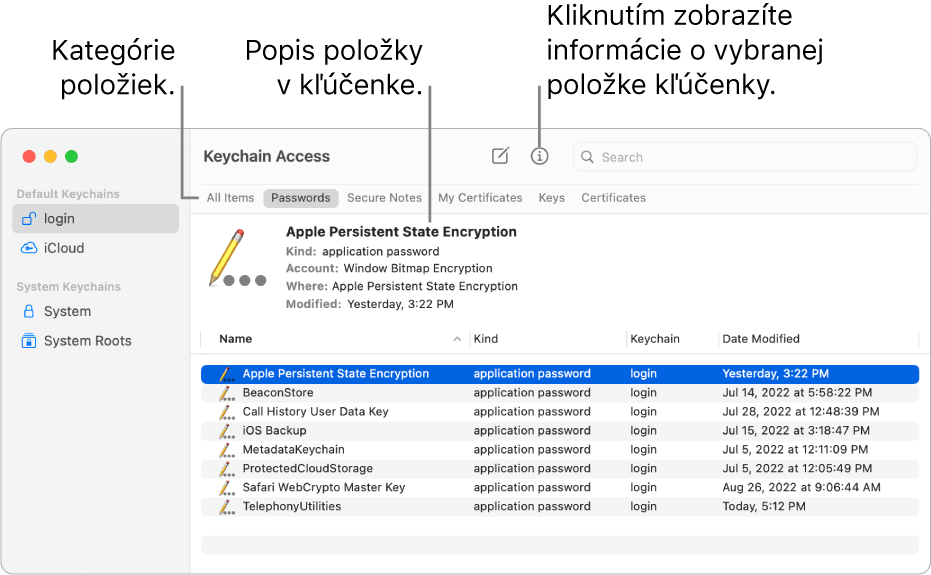Viewport: 931px width, 575px height.
Task: Switch to Secure Notes tab
Action: tap(384, 198)
